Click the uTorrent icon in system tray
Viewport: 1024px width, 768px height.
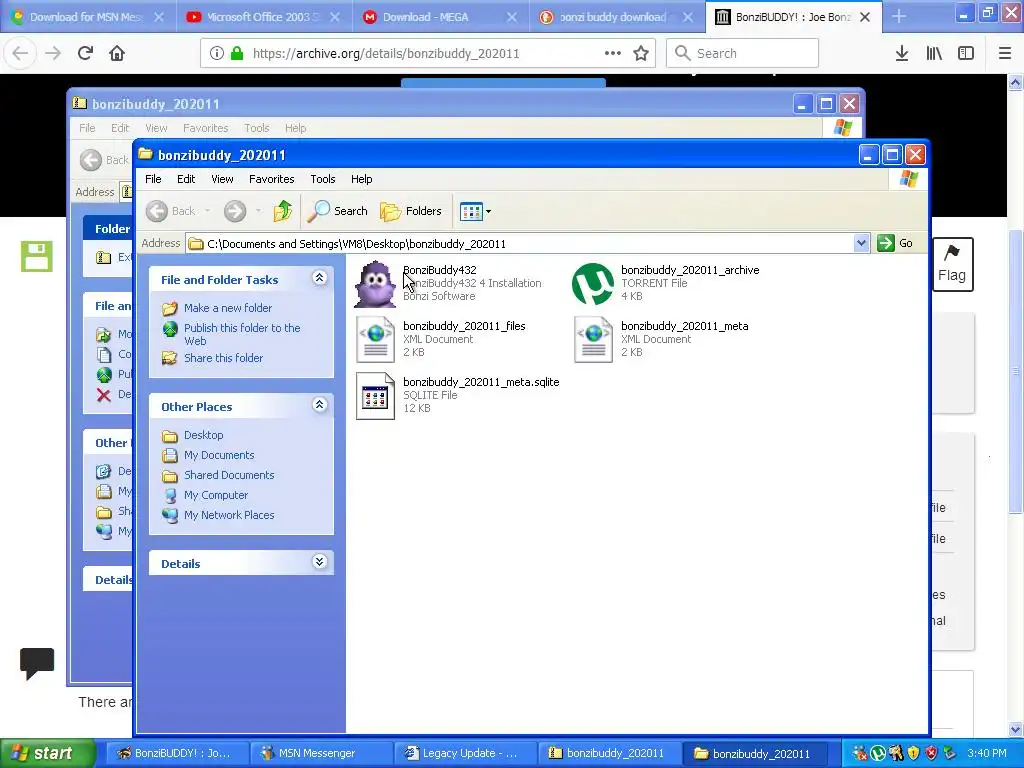tap(878, 753)
